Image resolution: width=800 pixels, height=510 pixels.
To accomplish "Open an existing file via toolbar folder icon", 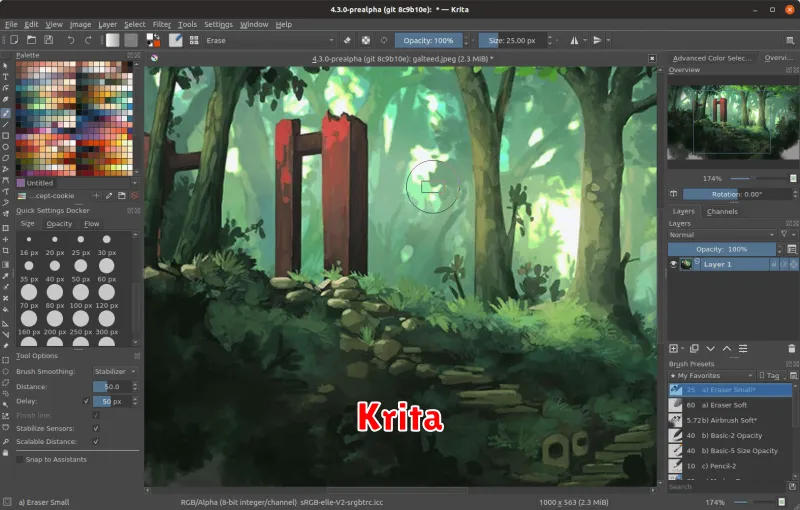I will [31, 40].
